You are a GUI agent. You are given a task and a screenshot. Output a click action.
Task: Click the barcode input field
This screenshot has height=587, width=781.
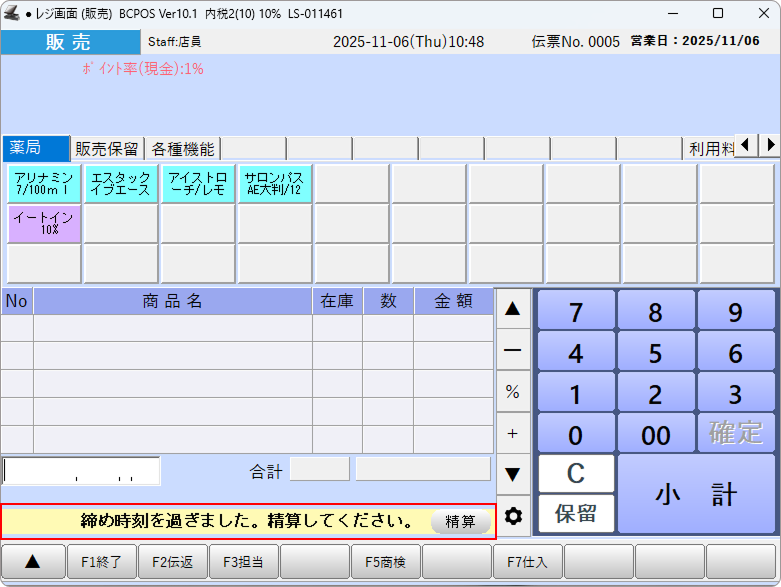(x=81, y=470)
